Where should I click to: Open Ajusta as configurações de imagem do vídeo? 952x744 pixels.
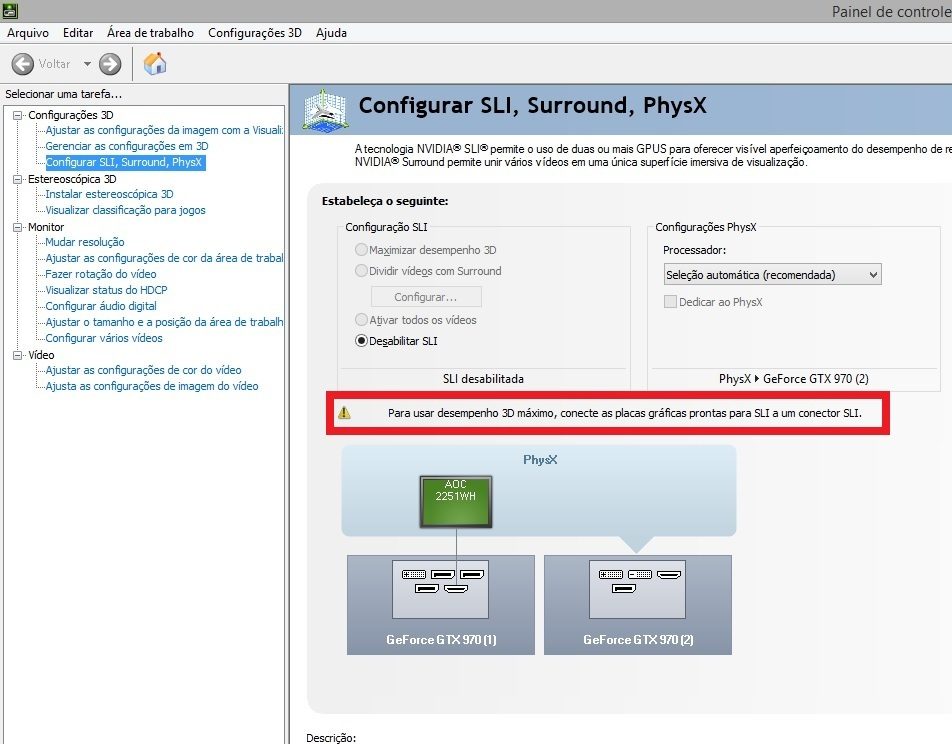pyautogui.click(x=152, y=386)
